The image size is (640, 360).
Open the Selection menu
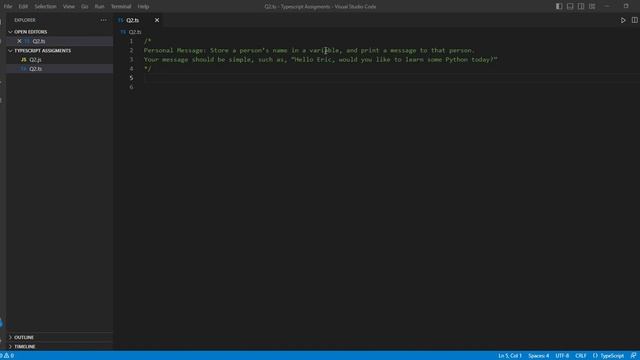pos(45,7)
